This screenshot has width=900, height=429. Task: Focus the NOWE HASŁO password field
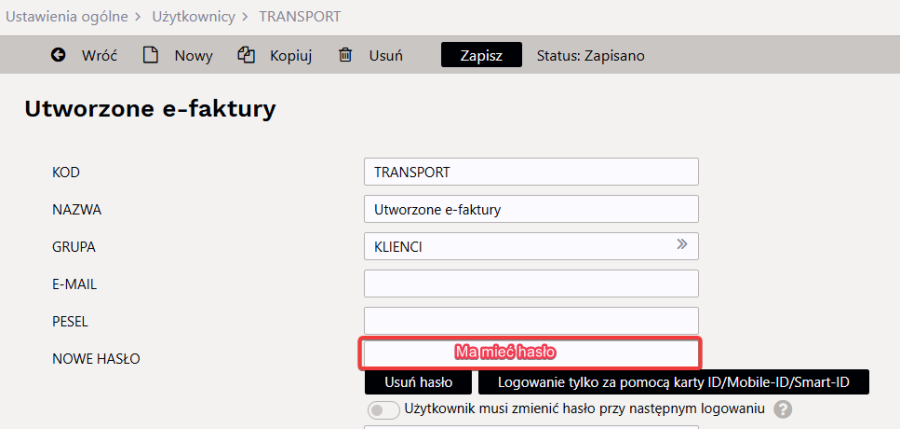click(530, 353)
